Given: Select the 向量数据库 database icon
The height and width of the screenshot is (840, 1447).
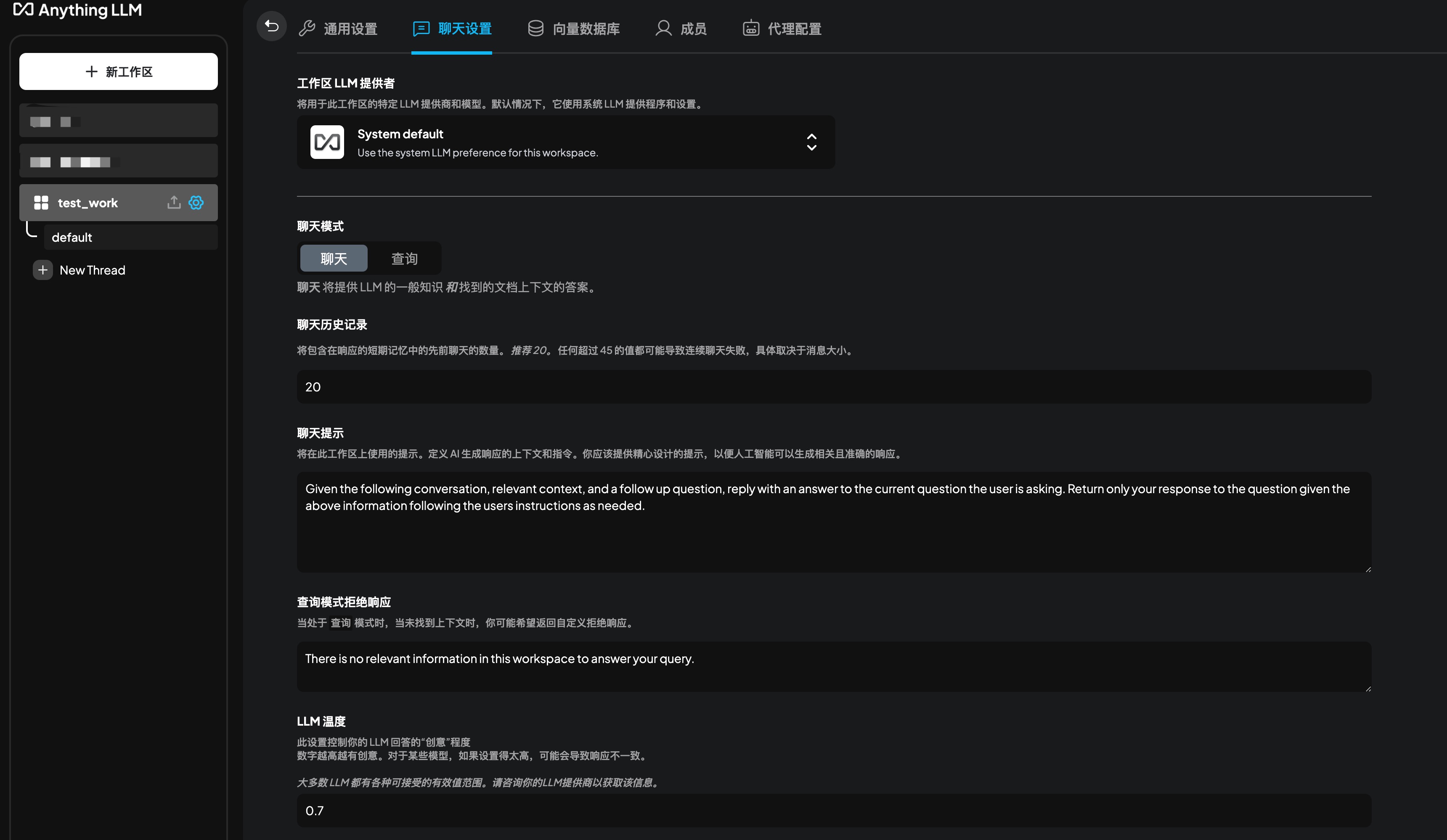Looking at the screenshot, I should [x=536, y=28].
